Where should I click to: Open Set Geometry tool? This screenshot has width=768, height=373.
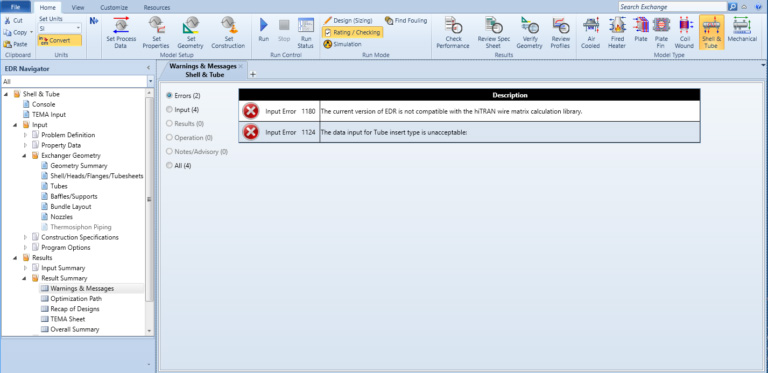coord(190,32)
